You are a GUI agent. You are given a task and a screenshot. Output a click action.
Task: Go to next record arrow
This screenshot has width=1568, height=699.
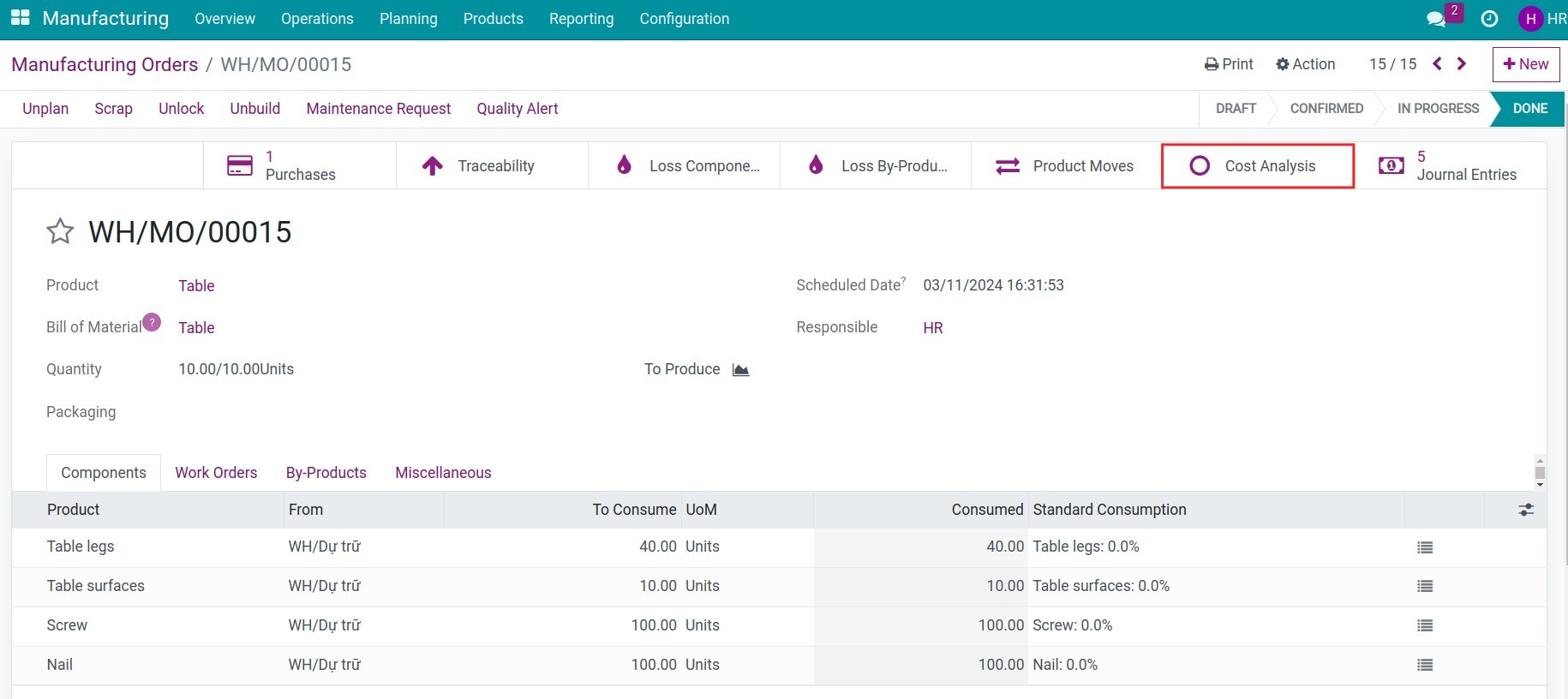[1462, 63]
